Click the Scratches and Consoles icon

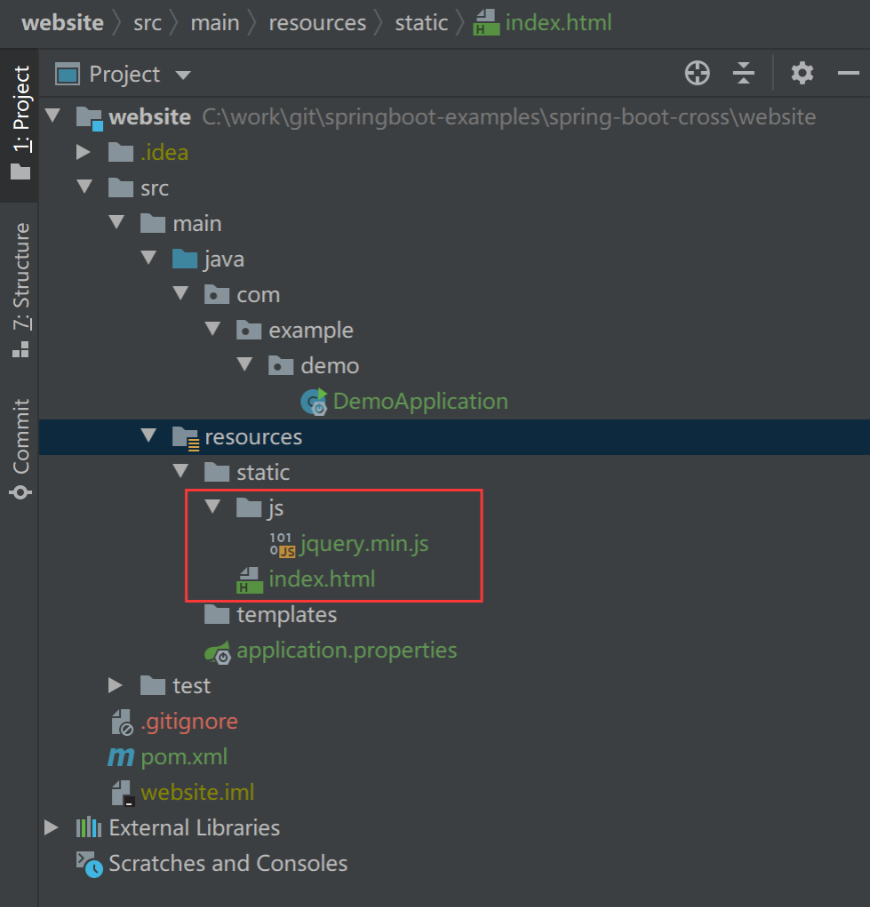click(x=90, y=864)
